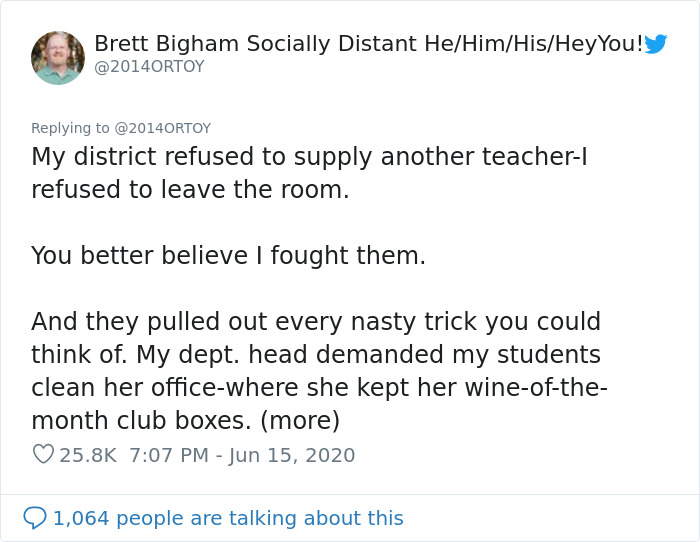This screenshot has height=542, width=700.
Task: Click the Twitter bird logo
Action: pos(656,44)
